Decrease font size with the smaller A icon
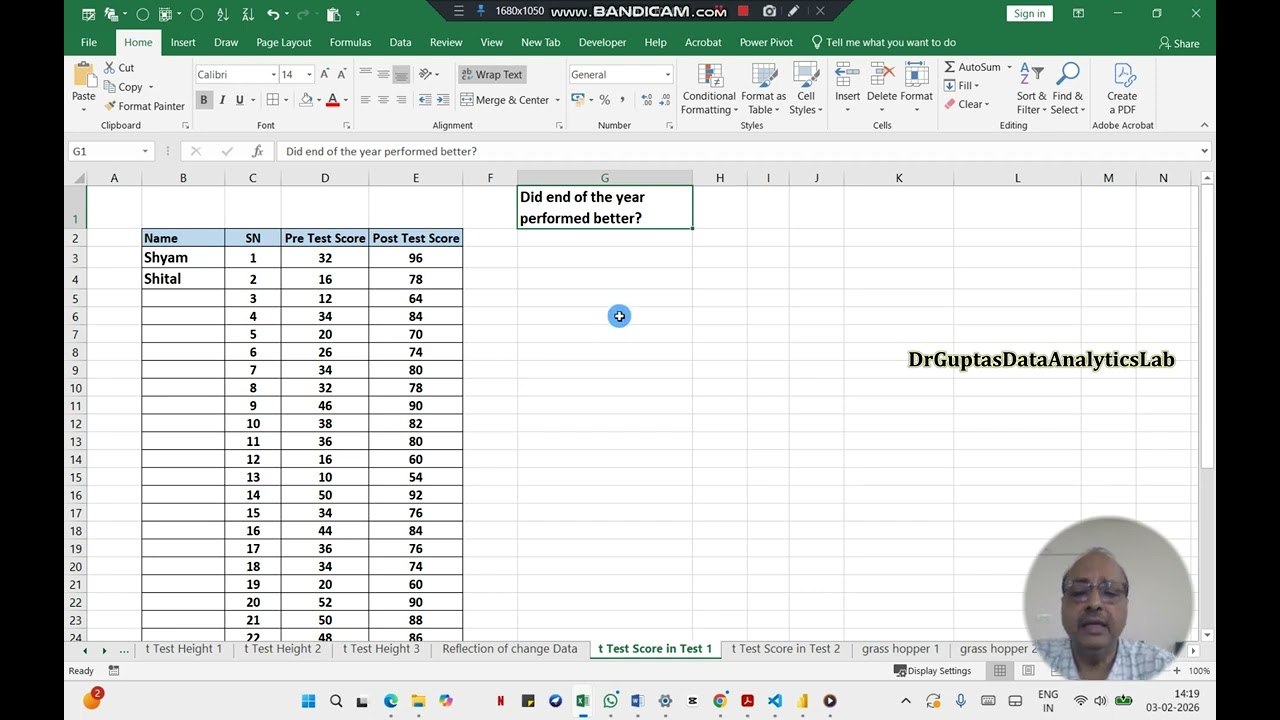1280x720 pixels. [x=342, y=75]
